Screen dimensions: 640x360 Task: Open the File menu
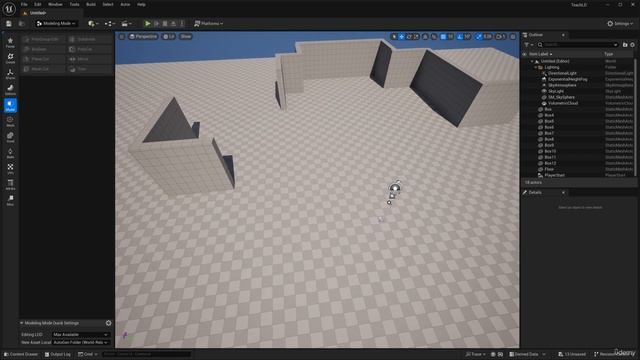click(24, 4)
